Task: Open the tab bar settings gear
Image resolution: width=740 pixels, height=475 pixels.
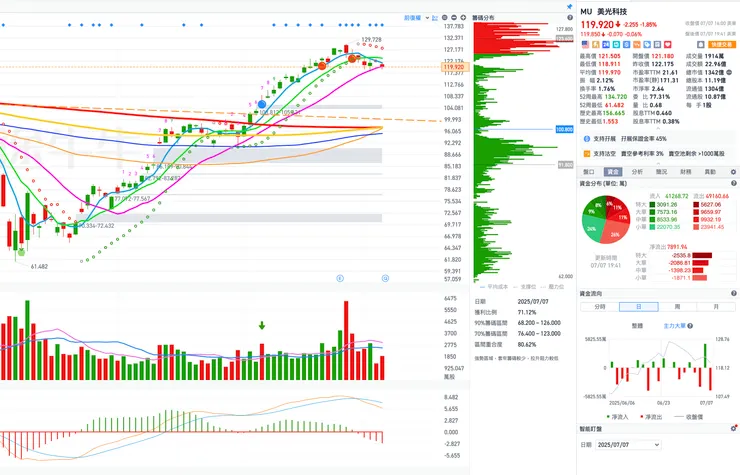Action: pyautogui.click(x=733, y=172)
